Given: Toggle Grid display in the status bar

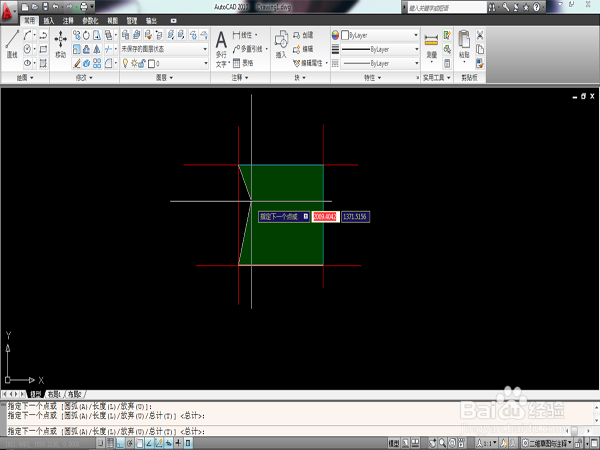Looking at the screenshot, I should pos(110,443).
